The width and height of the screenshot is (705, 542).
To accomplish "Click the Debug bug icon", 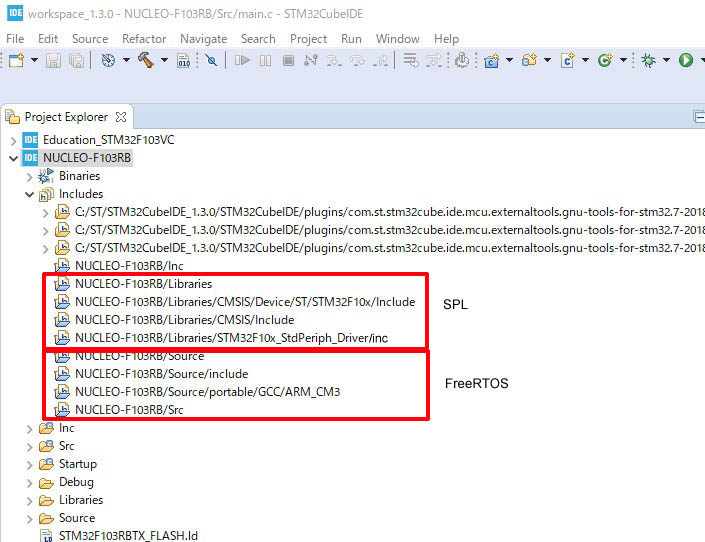I will tap(646, 60).
